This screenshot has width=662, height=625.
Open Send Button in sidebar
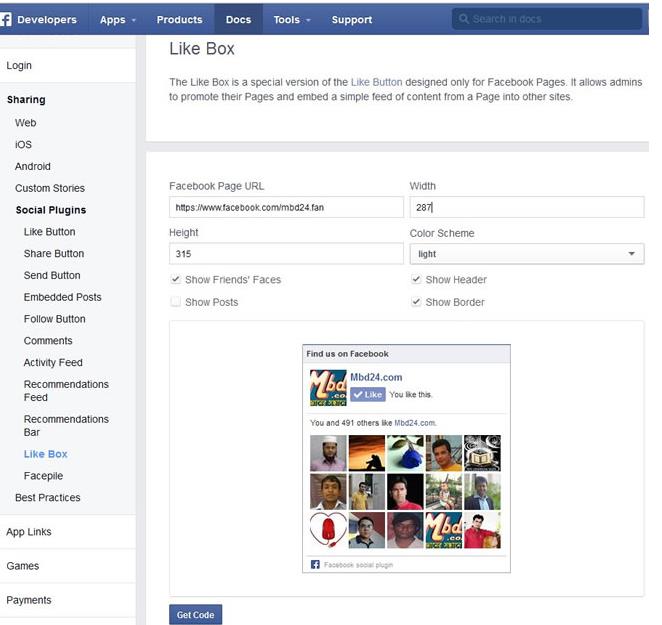[52, 275]
